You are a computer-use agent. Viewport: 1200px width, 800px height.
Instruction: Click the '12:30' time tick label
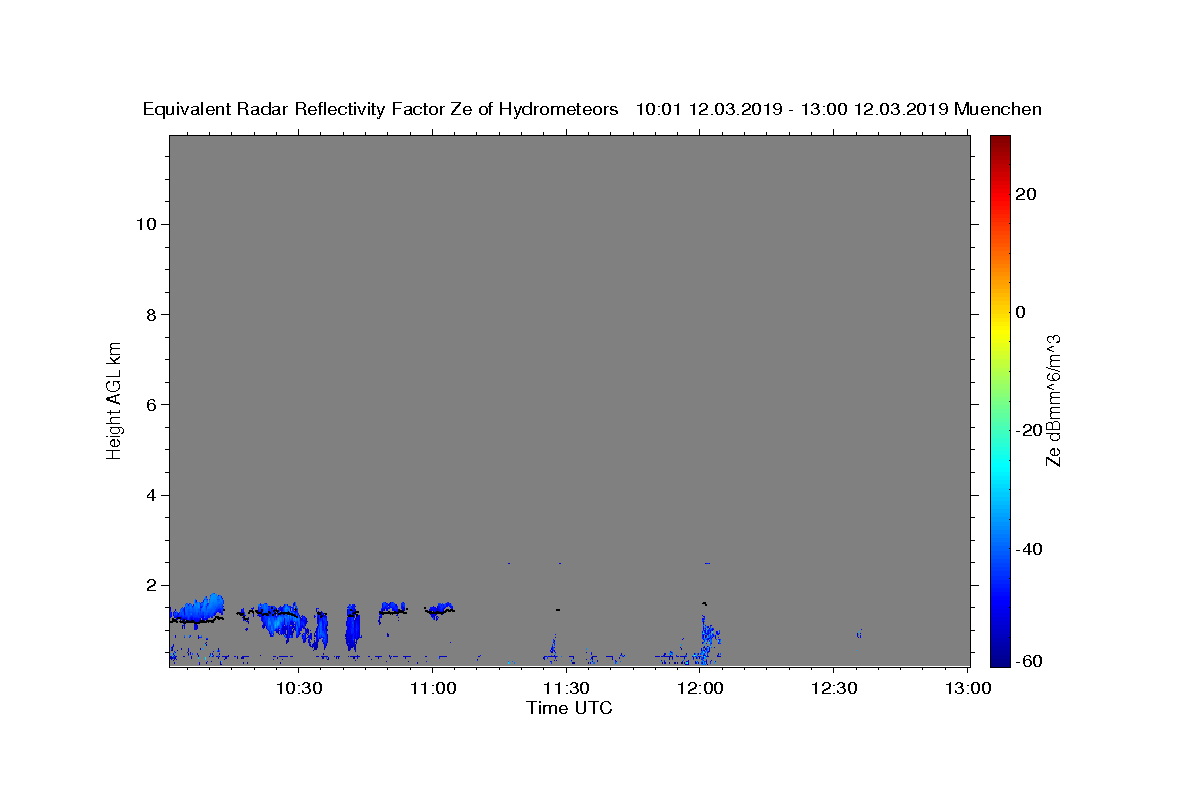(x=833, y=688)
